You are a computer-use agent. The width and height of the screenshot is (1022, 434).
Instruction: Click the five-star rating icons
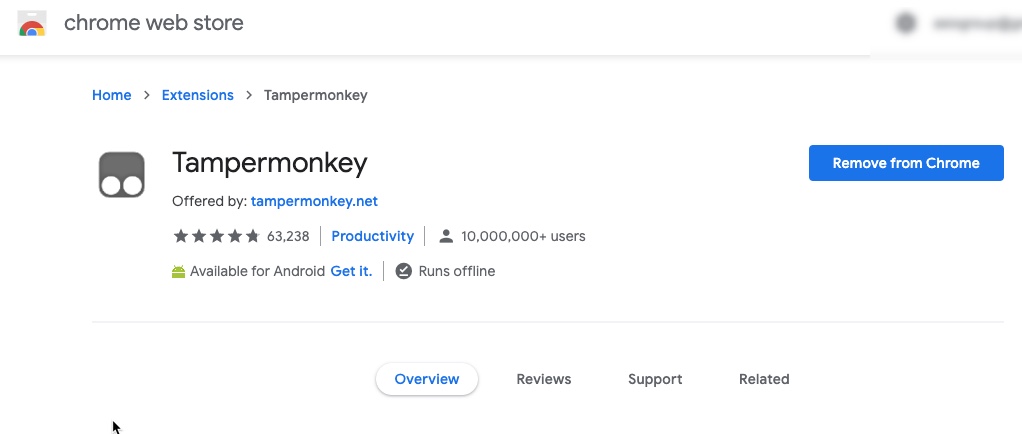point(216,236)
